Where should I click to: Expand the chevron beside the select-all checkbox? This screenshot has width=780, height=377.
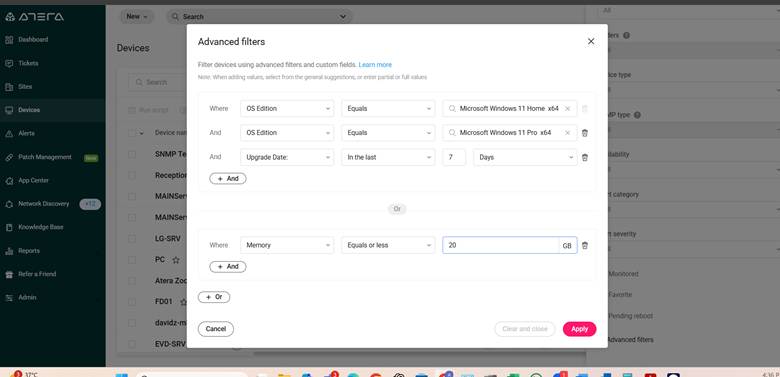coord(142,133)
